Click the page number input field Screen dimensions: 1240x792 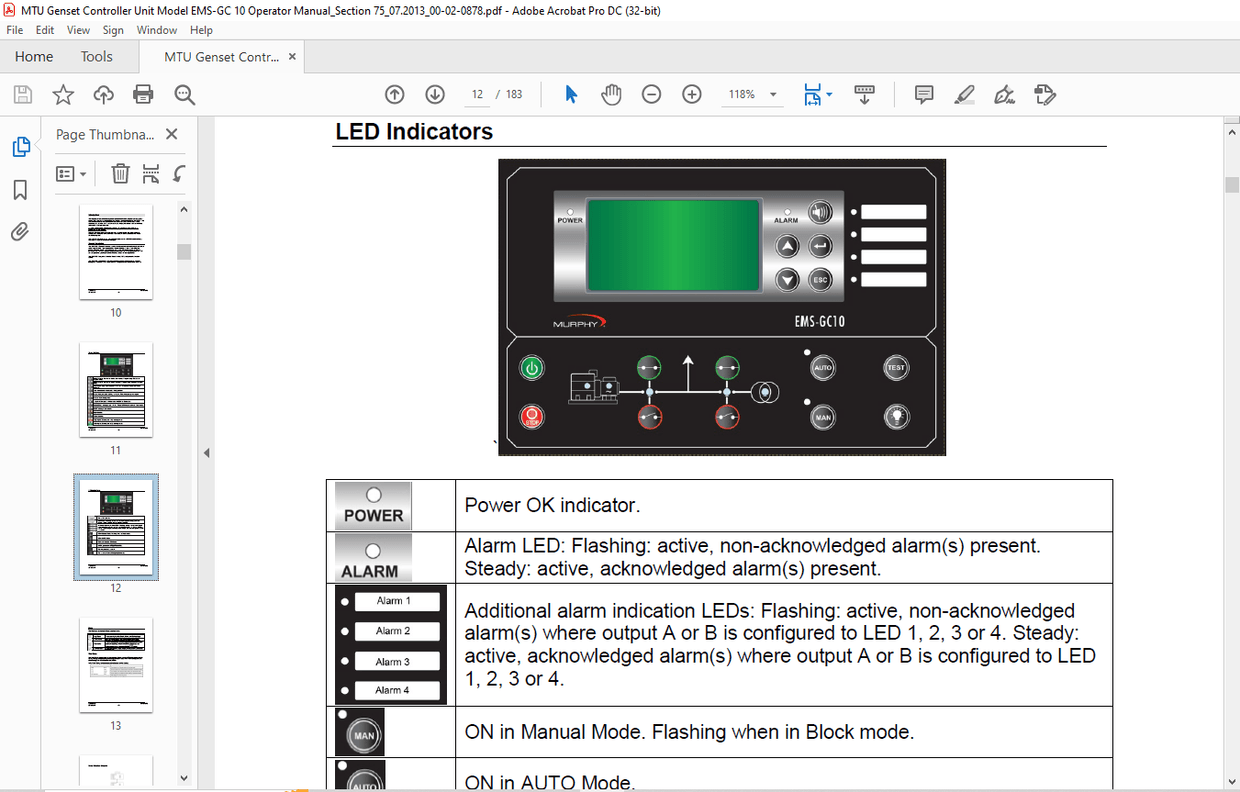click(x=476, y=94)
